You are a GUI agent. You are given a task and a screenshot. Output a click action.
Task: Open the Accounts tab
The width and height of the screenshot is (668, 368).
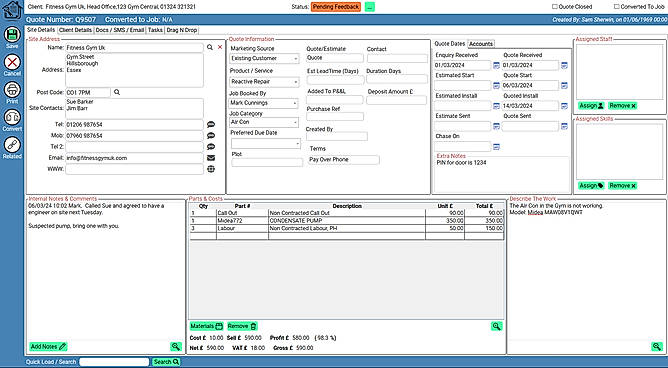point(481,44)
